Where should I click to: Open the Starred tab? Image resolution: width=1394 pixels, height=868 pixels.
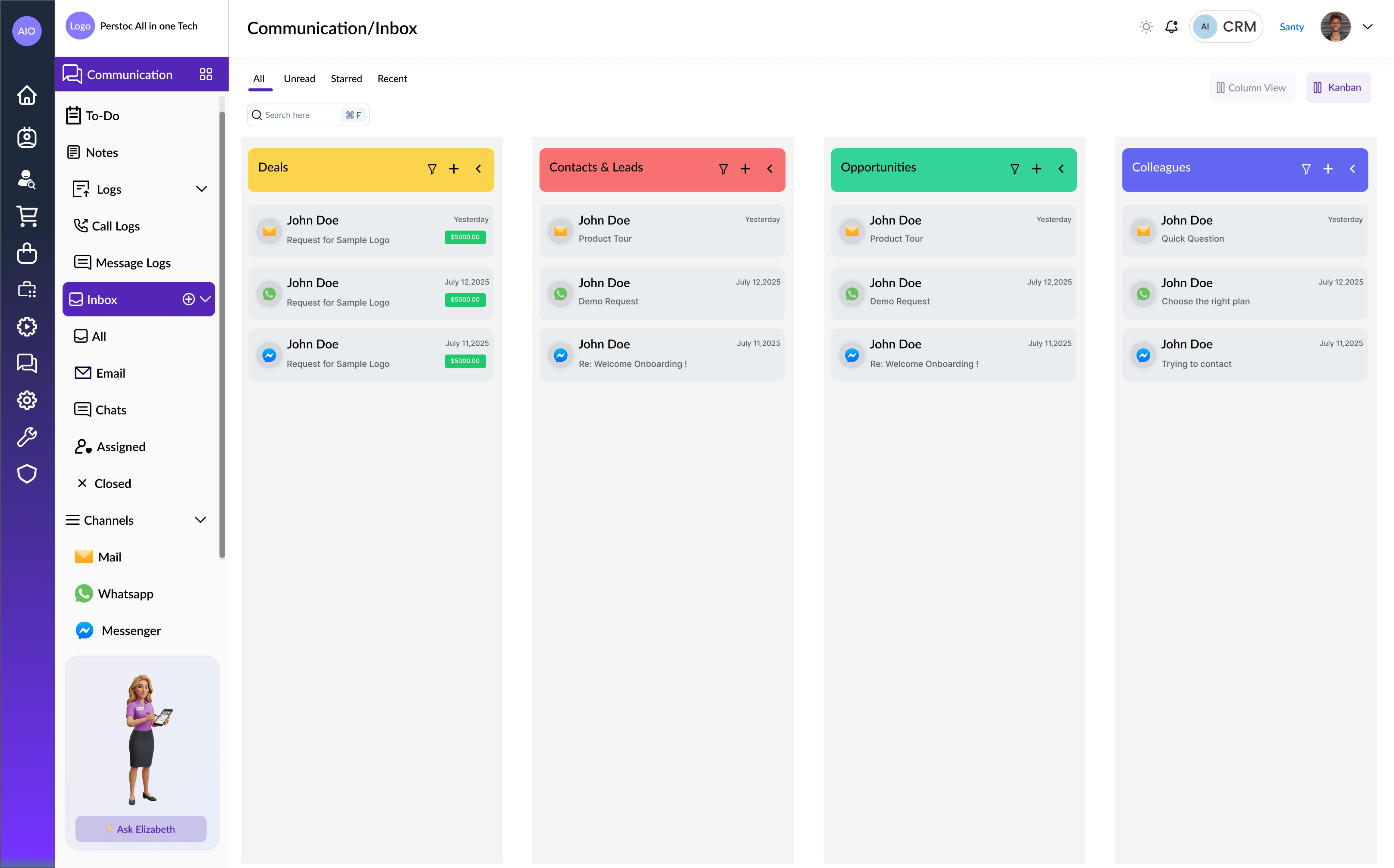pos(346,79)
